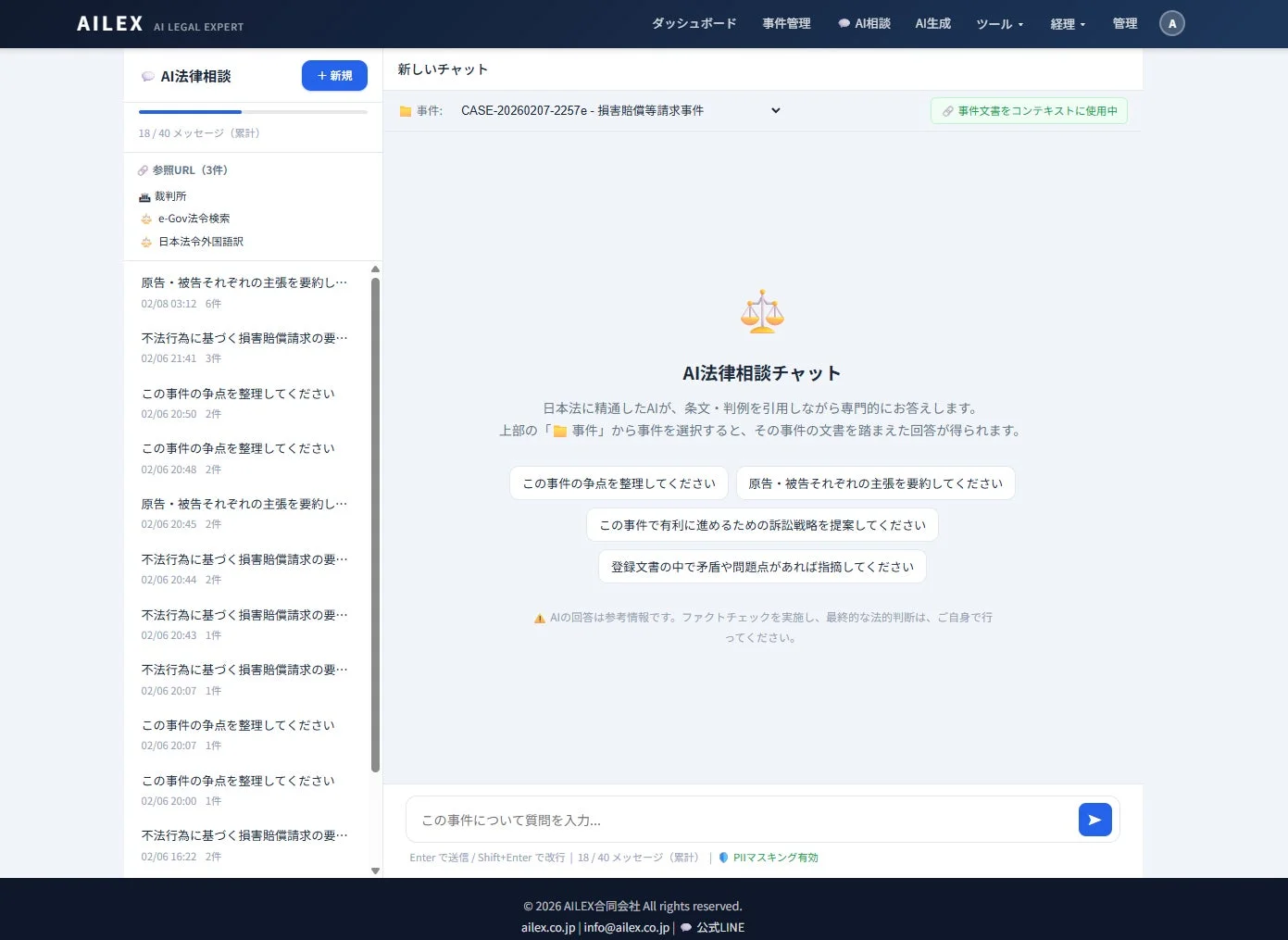Click the 新規 new chat button
The height and width of the screenshot is (940, 1288).
click(334, 75)
